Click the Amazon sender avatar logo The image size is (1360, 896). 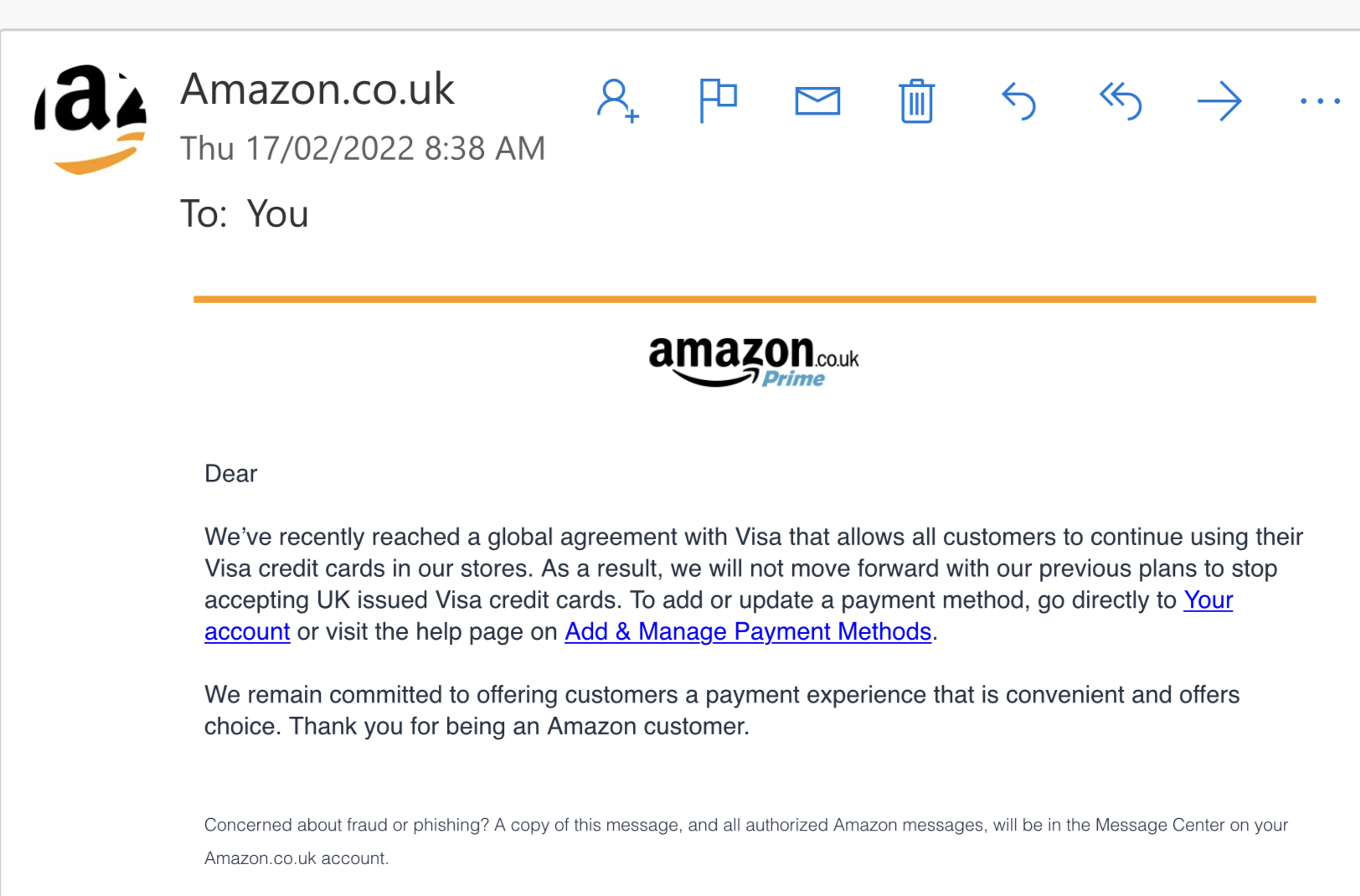[90, 119]
